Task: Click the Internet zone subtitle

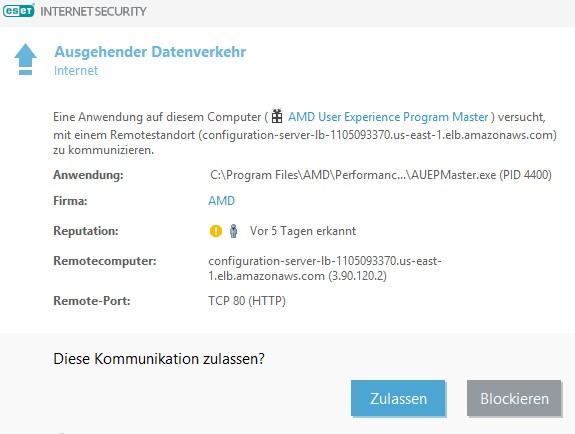Action: click(76, 70)
